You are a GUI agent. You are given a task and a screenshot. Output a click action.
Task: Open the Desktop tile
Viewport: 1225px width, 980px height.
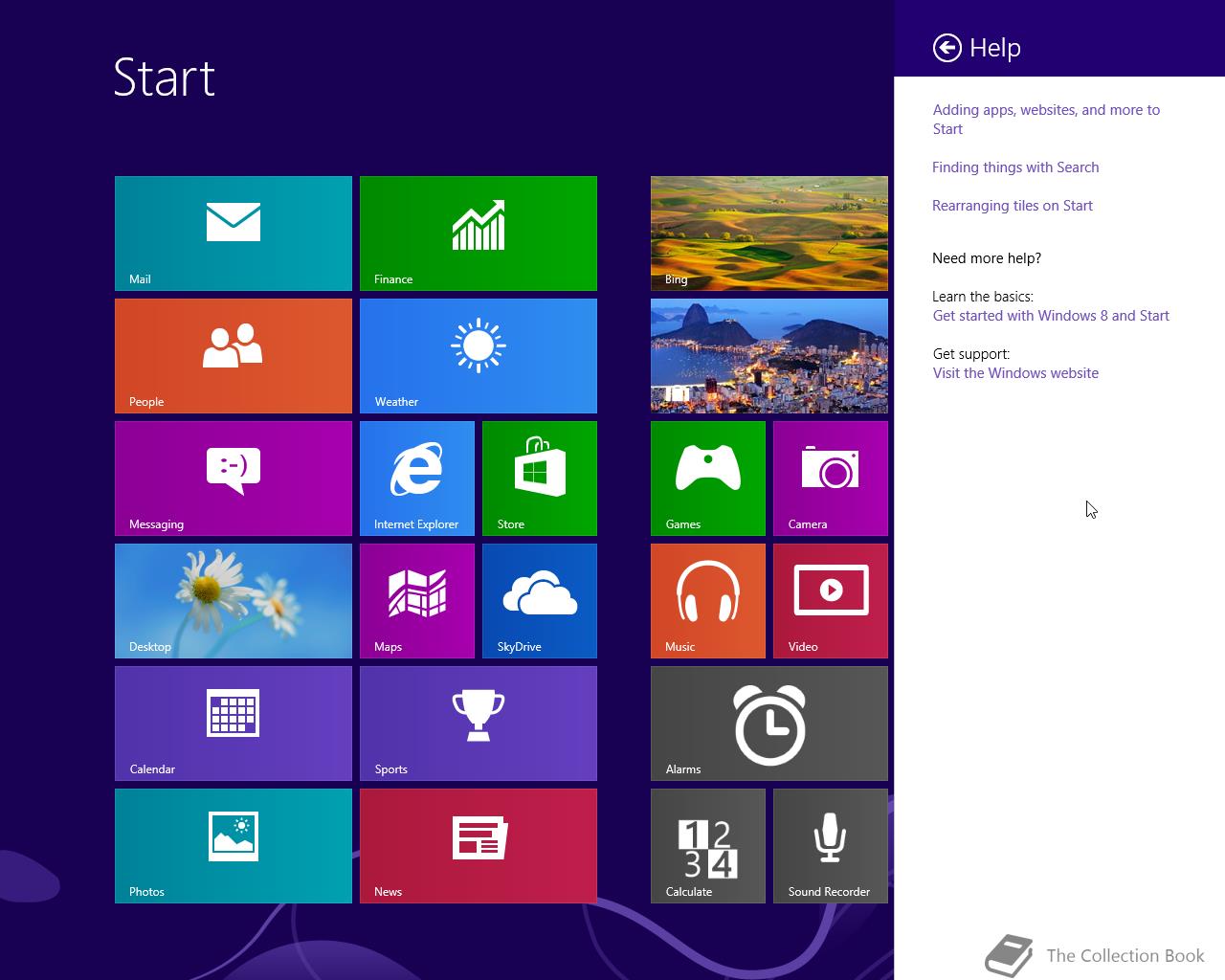point(234,601)
